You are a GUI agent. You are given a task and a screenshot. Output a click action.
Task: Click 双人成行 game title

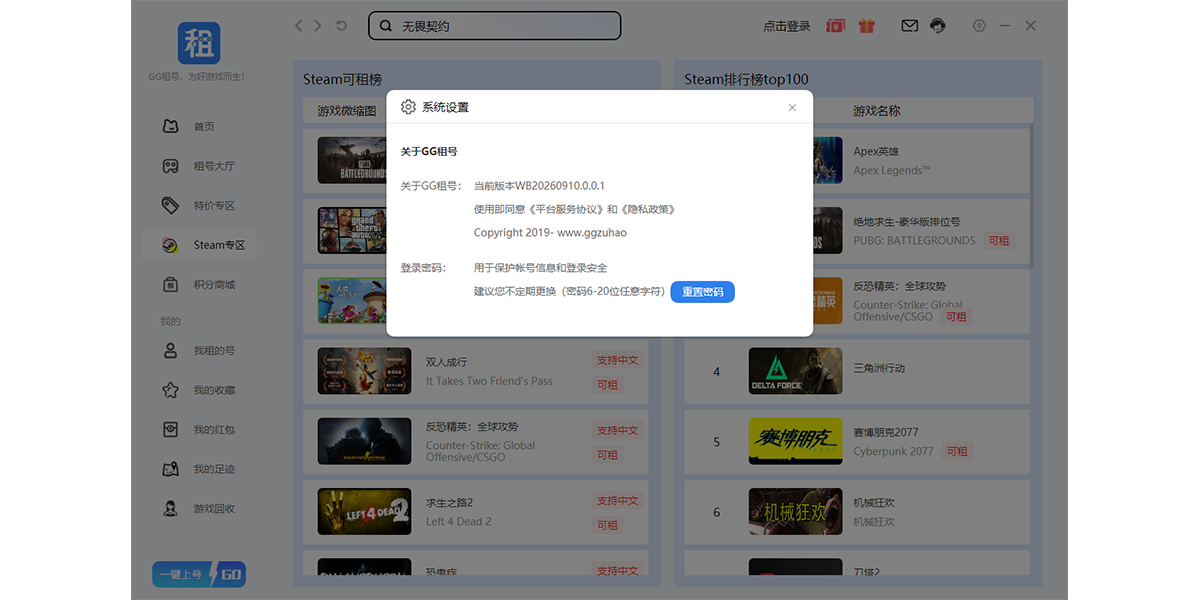tap(446, 362)
